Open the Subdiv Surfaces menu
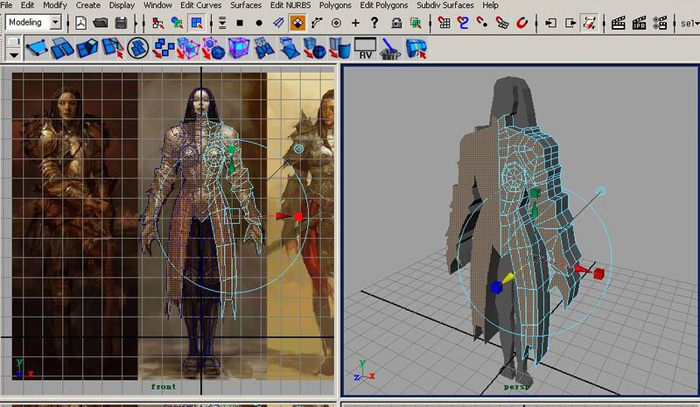700x407 pixels. tap(445, 5)
